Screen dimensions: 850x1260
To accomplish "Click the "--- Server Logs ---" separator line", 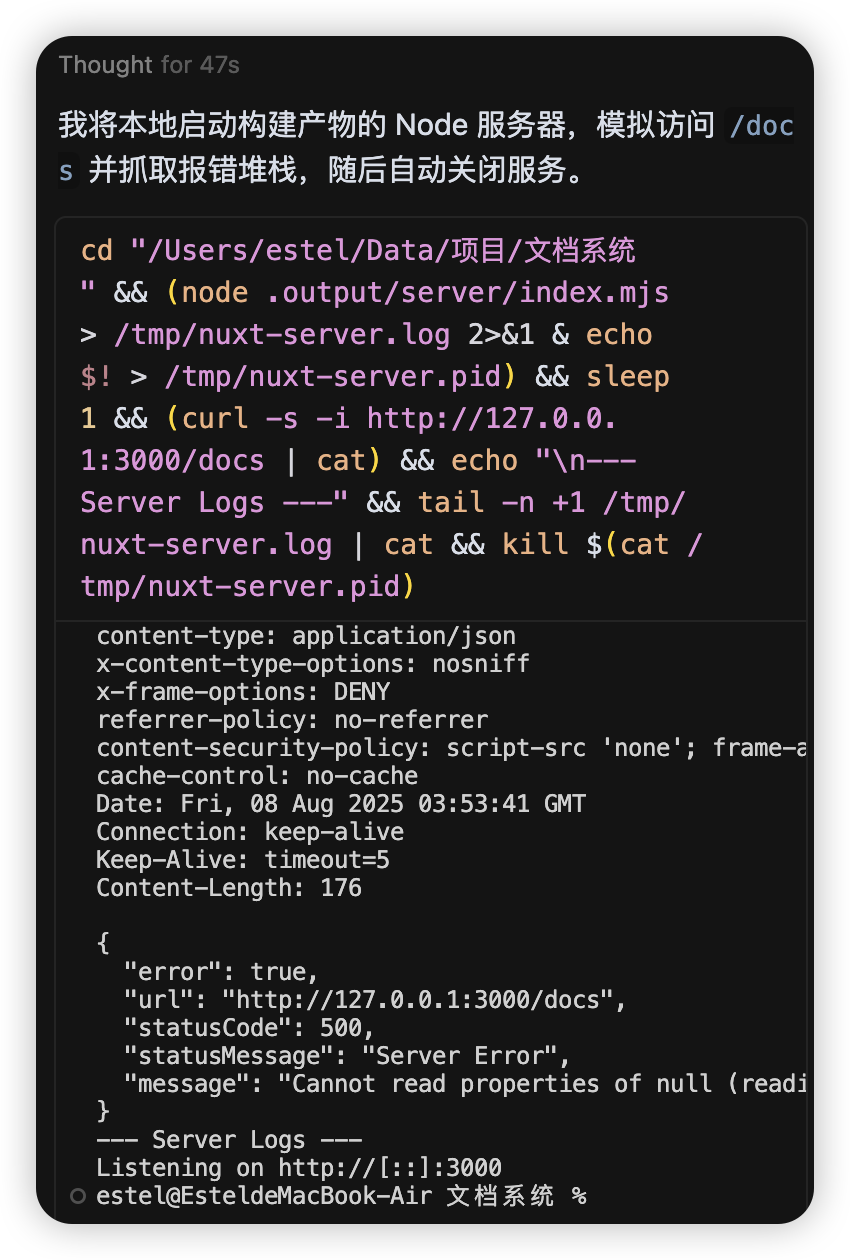I will click(229, 1140).
